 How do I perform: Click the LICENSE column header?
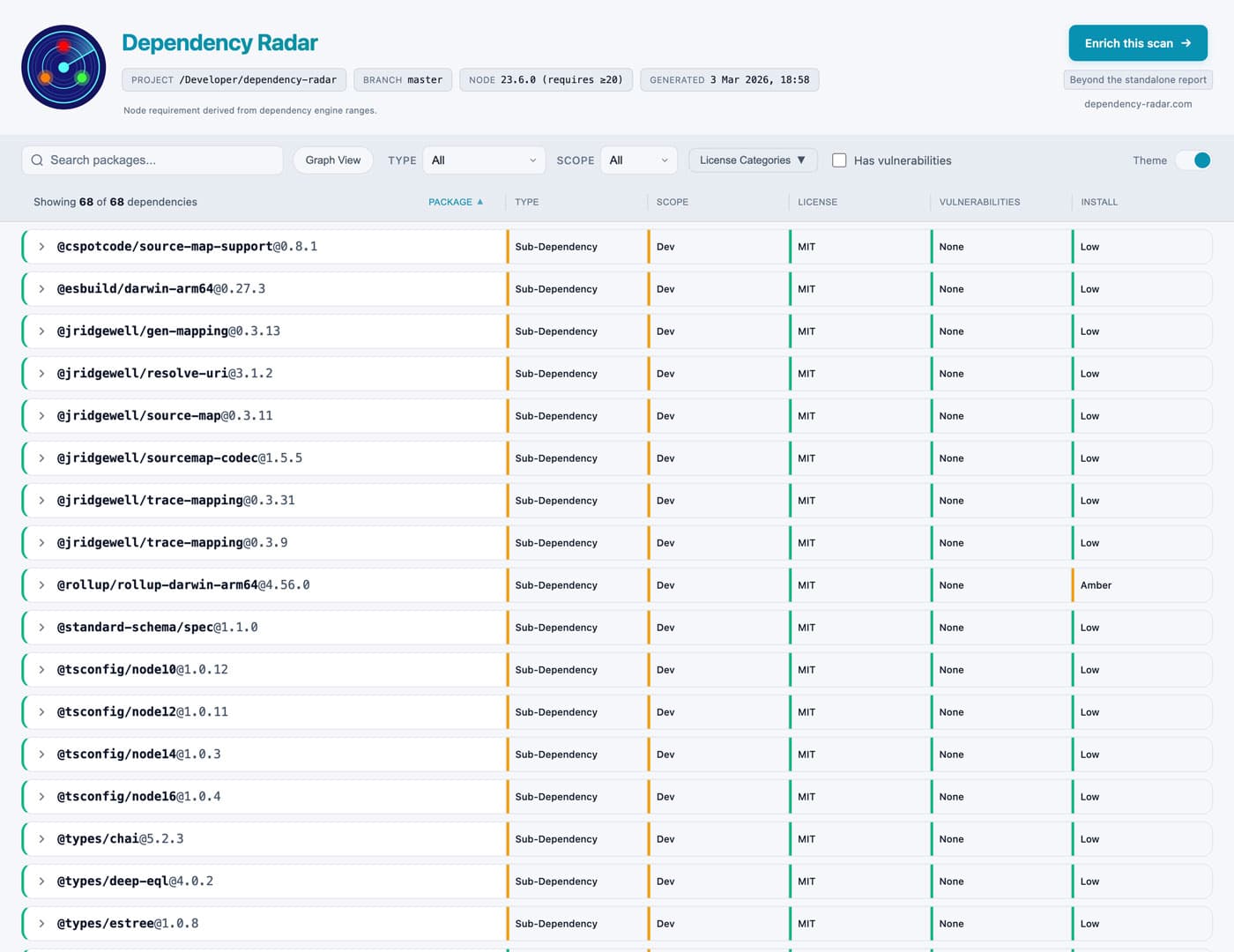pyautogui.click(x=817, y=201)
